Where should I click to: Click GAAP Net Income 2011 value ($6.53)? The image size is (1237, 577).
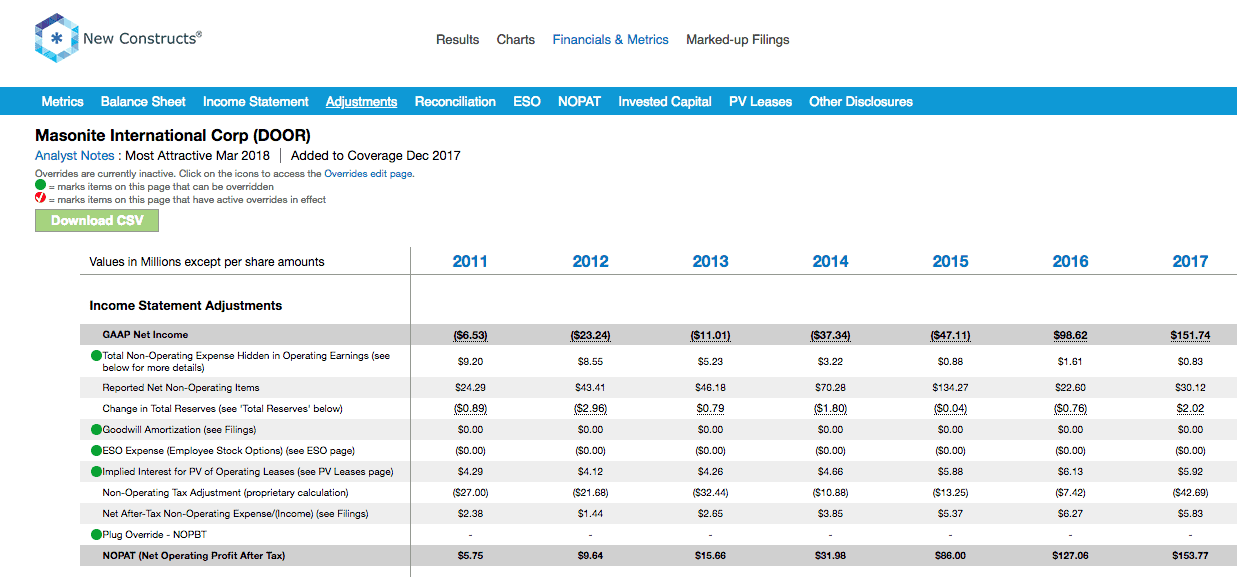pyautogui.click(x=470, y=335)
